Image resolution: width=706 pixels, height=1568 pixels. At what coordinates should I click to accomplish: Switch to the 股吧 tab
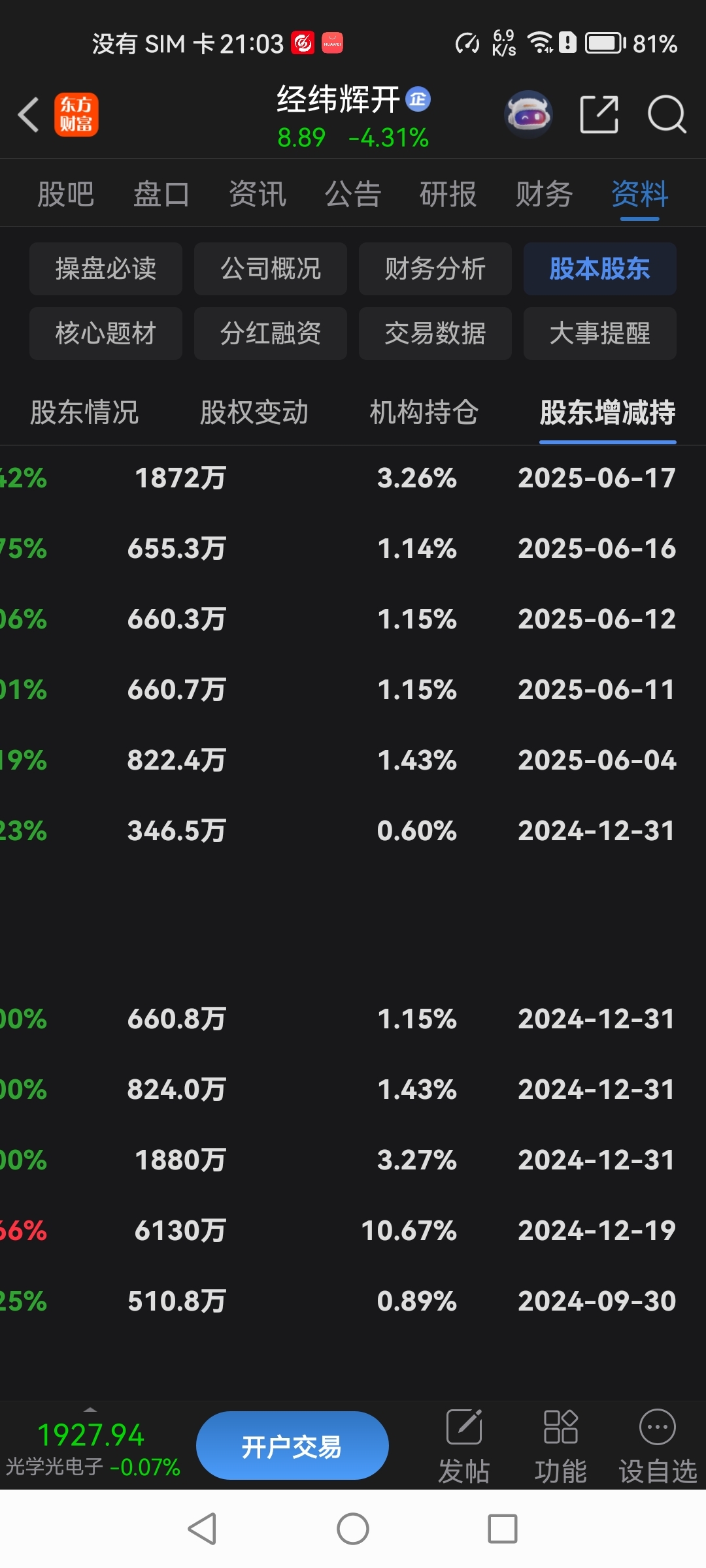pyautogui.click(x=66, y=194)
